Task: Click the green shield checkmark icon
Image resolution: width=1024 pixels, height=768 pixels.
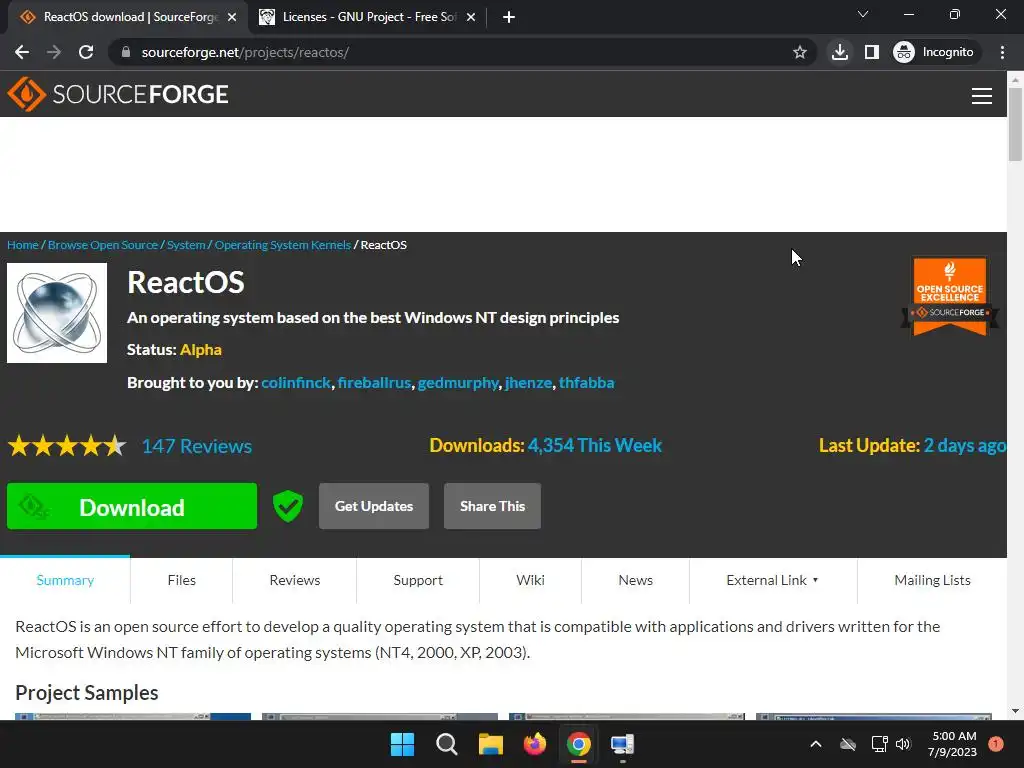Action: 287,506
